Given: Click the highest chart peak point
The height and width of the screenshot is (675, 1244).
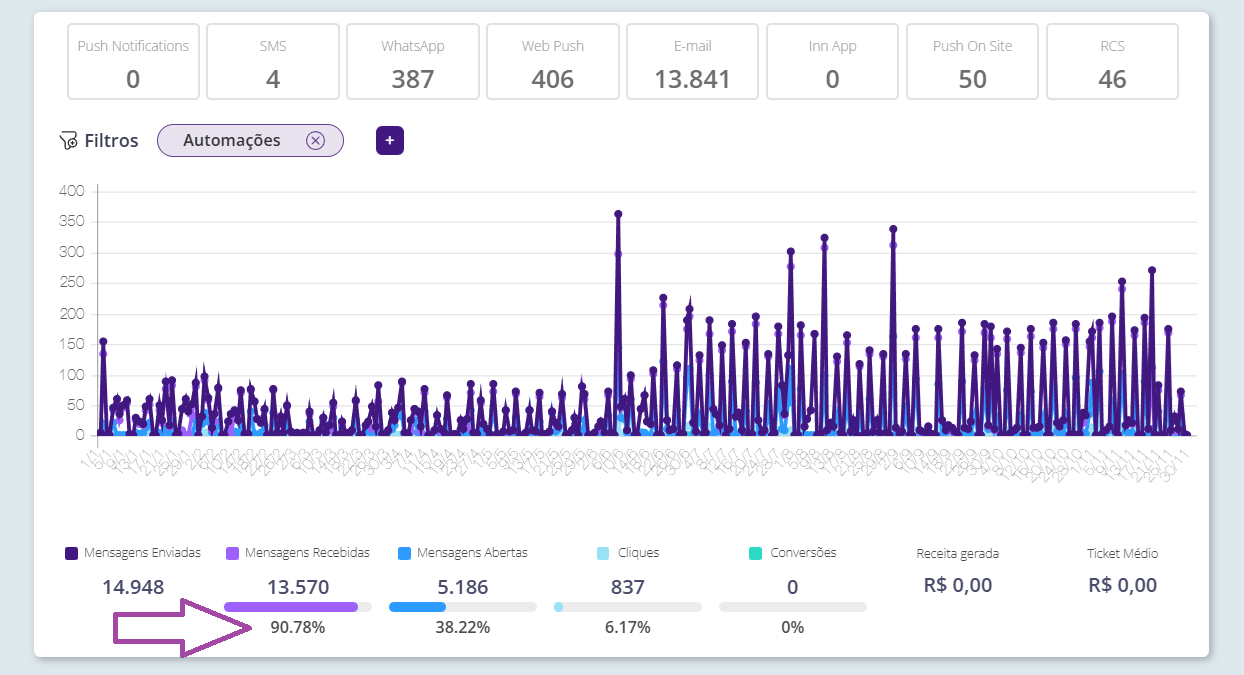Looking at the screenshot, I should pos(618,214).
